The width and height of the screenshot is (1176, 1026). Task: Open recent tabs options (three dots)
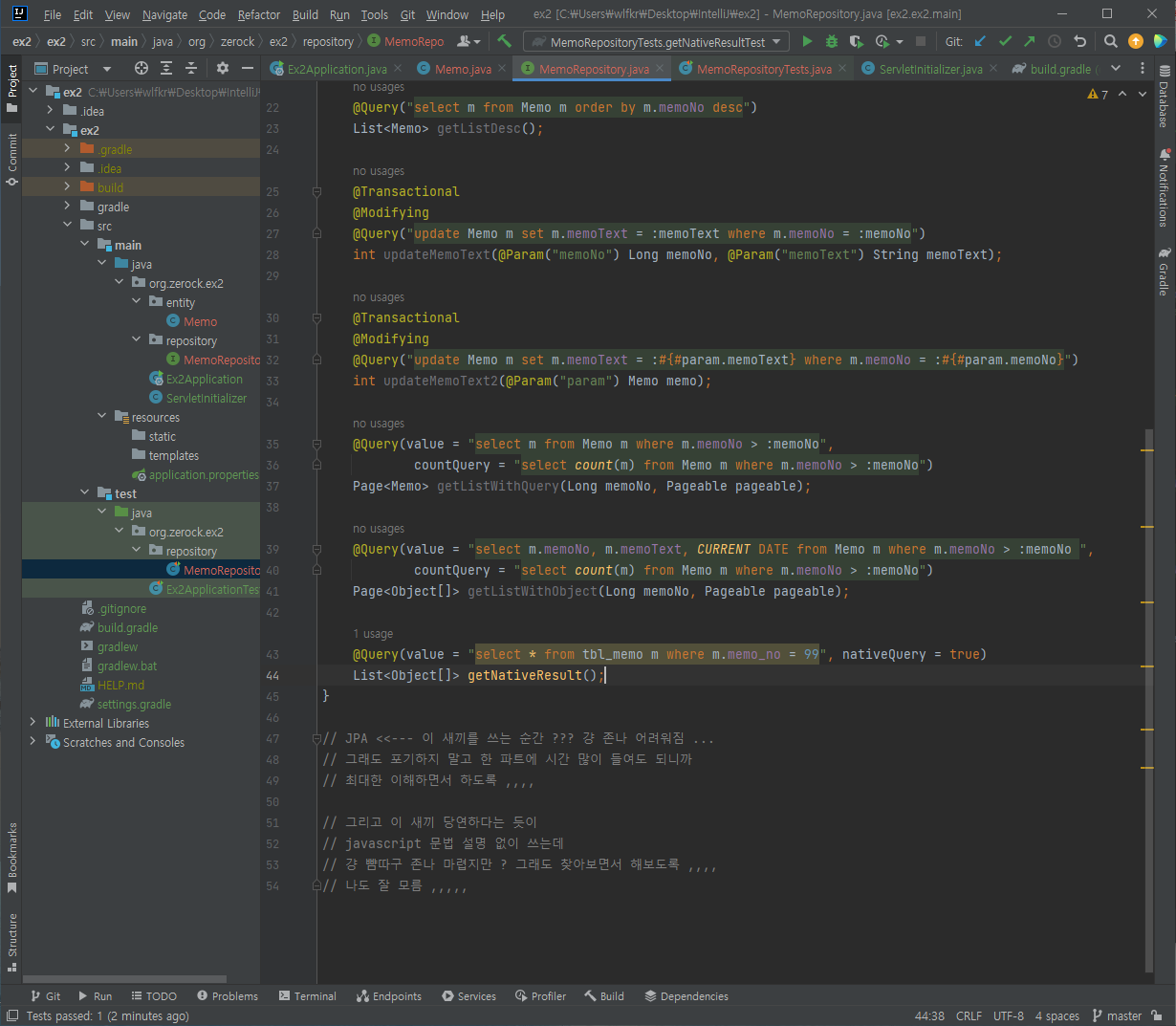(1143, 68)
